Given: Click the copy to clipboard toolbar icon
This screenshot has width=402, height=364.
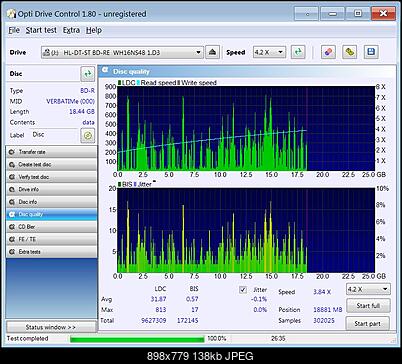Looking at the screenshot, I should [x=349, y=52].
